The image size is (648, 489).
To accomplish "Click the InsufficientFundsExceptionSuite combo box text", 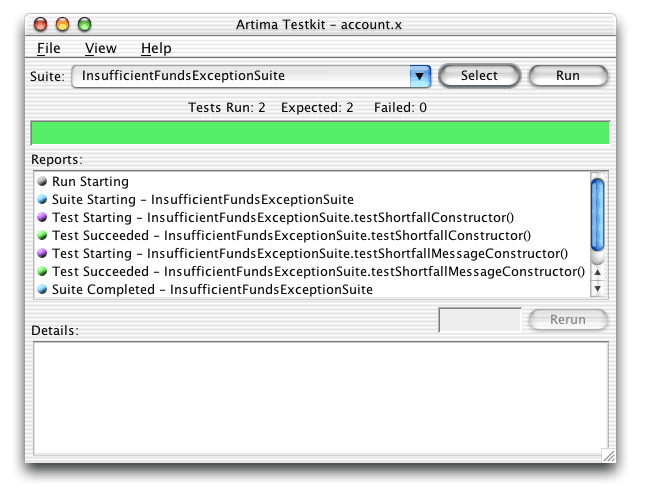I will (183, 76).
